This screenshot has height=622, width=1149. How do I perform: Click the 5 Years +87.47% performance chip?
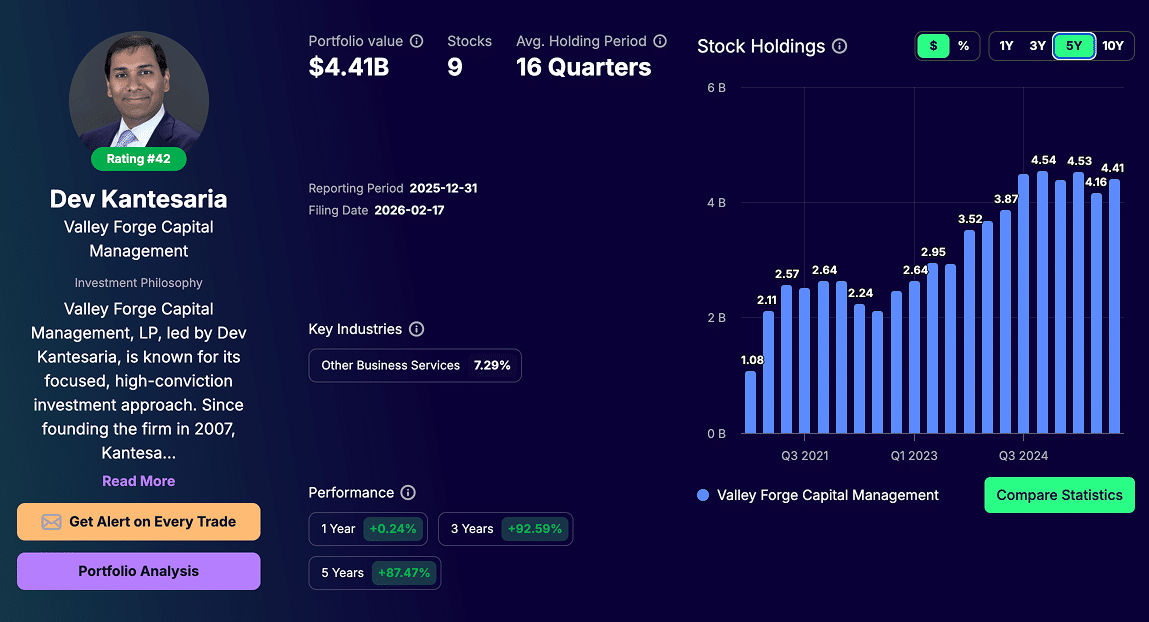[x=374, y=573]
